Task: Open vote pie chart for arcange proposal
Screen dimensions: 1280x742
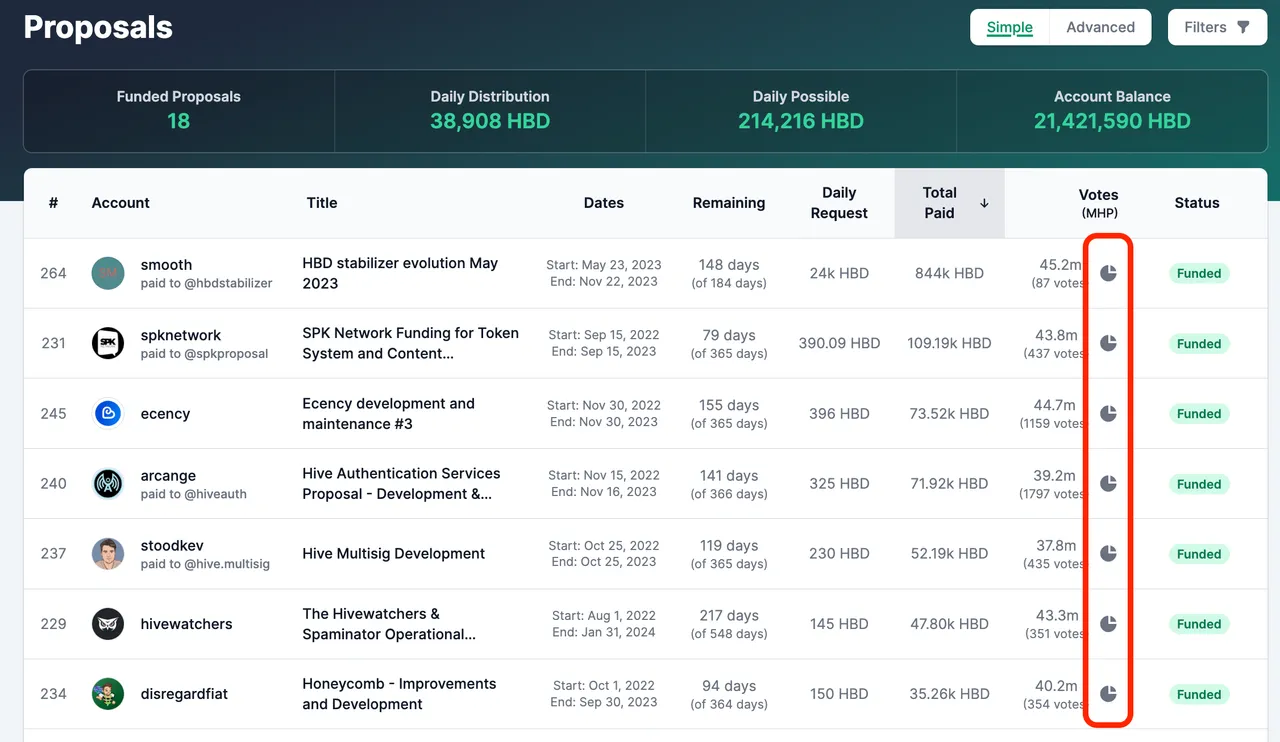Action: (x=1108, y=483)
